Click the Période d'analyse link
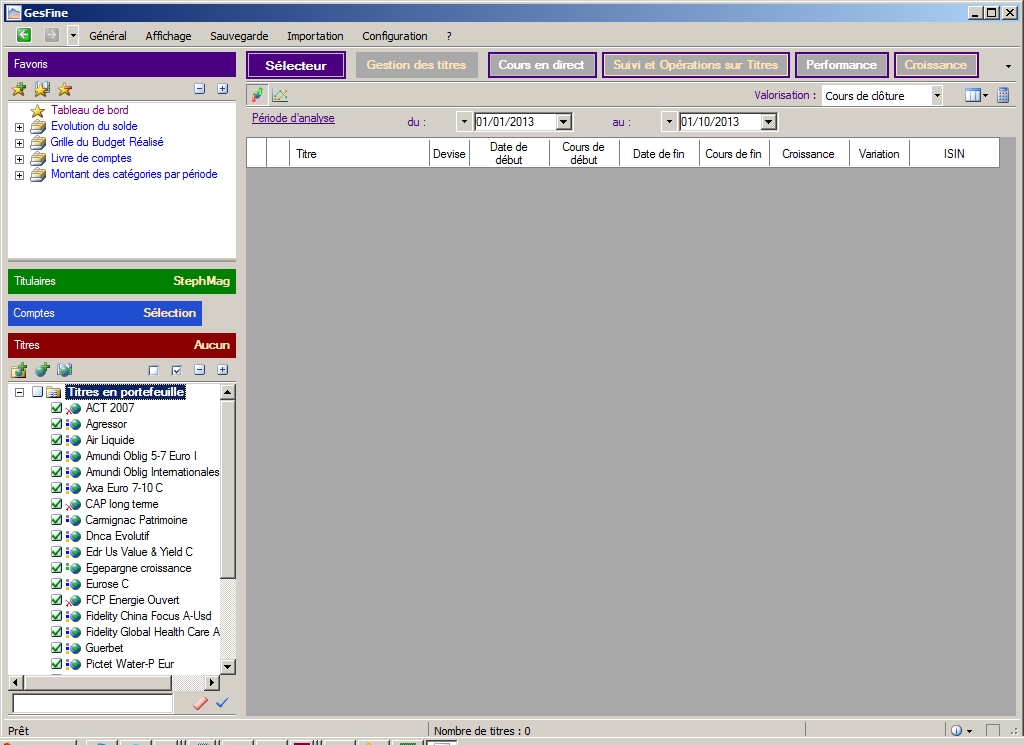 click(293, 118)
